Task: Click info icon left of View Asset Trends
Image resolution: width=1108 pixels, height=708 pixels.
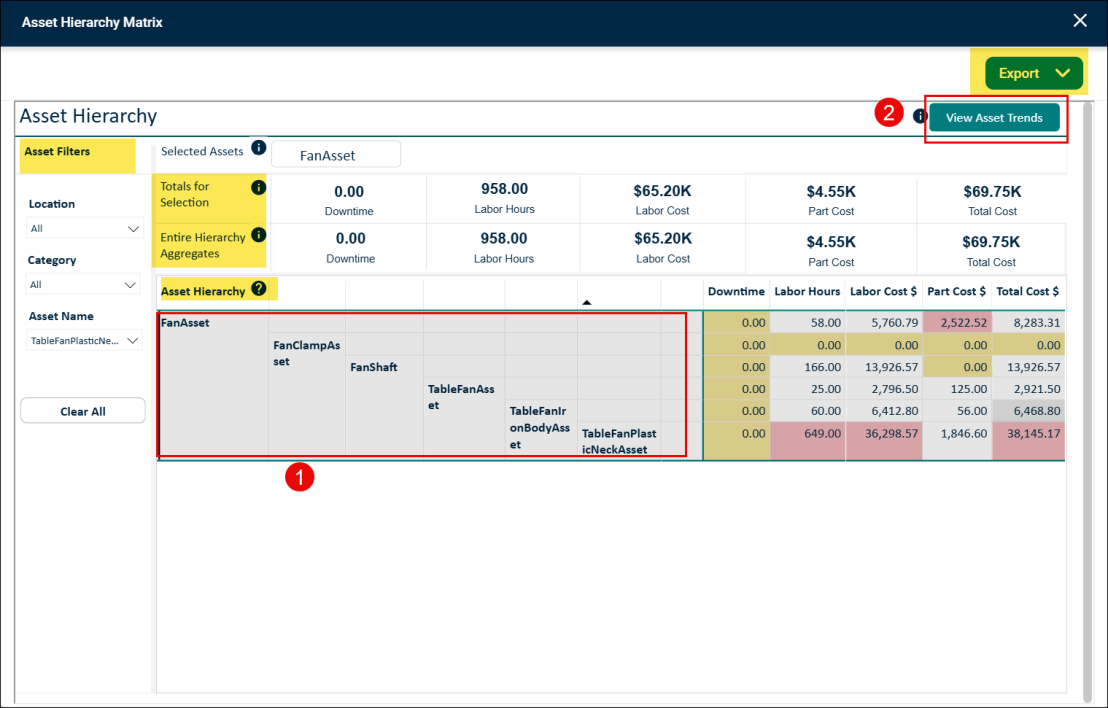Action: tap(919, 116)
